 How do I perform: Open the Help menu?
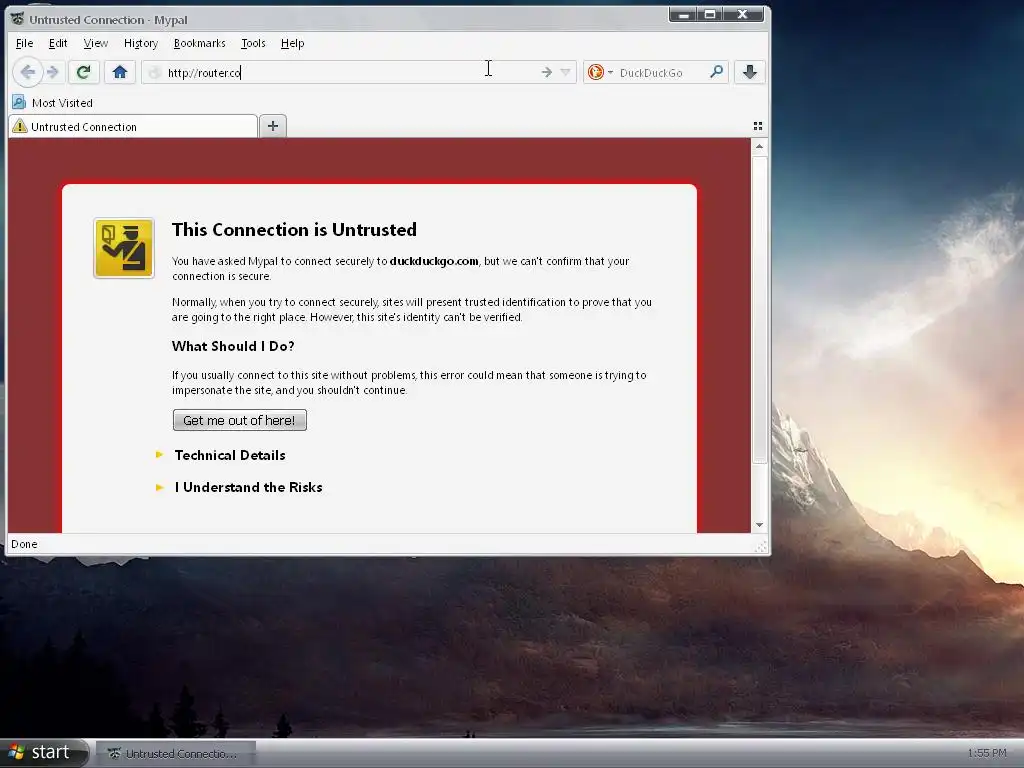click(292, 43)
